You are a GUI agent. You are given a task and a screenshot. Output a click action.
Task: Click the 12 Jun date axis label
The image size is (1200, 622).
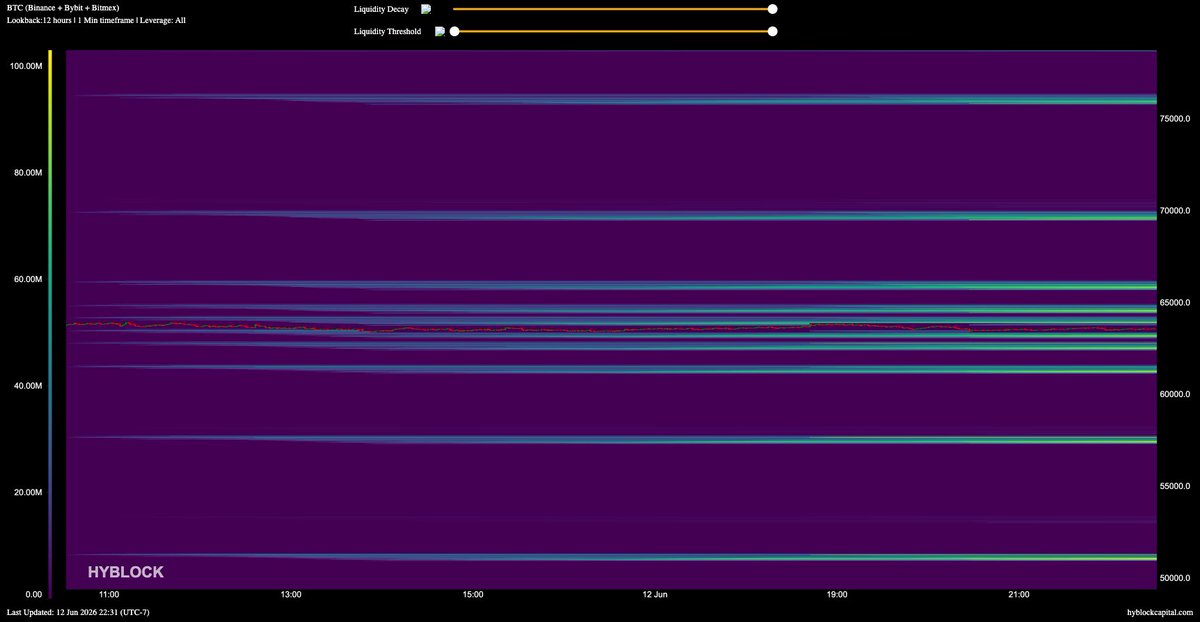[655, 595]
